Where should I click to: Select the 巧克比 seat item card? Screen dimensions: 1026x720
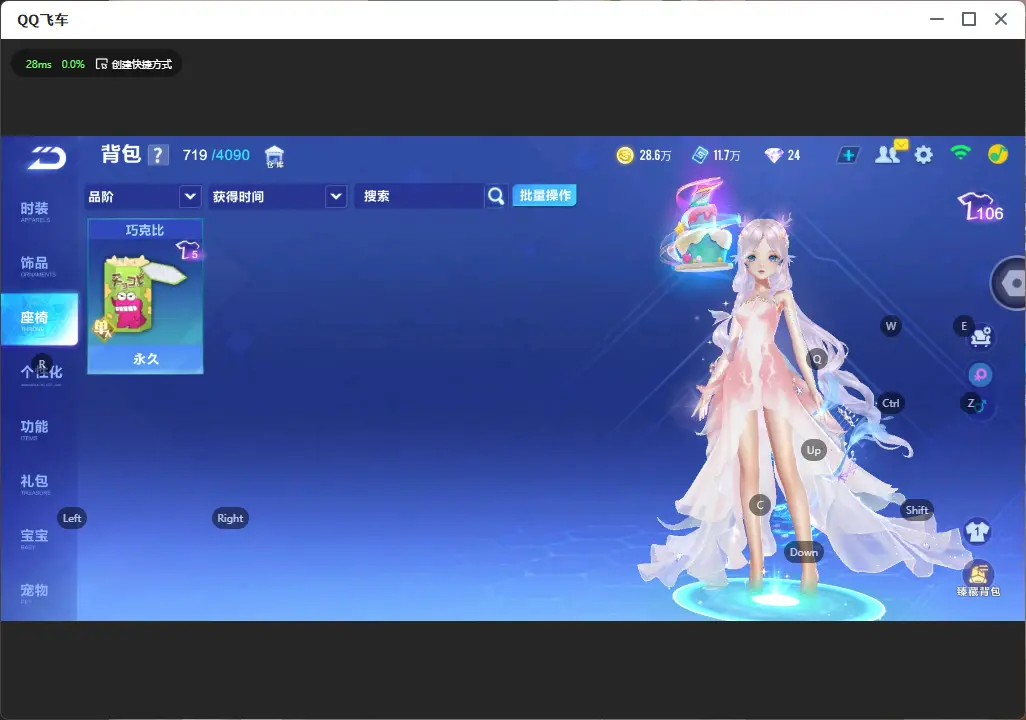pyautogui.click(x=145, y=297)
